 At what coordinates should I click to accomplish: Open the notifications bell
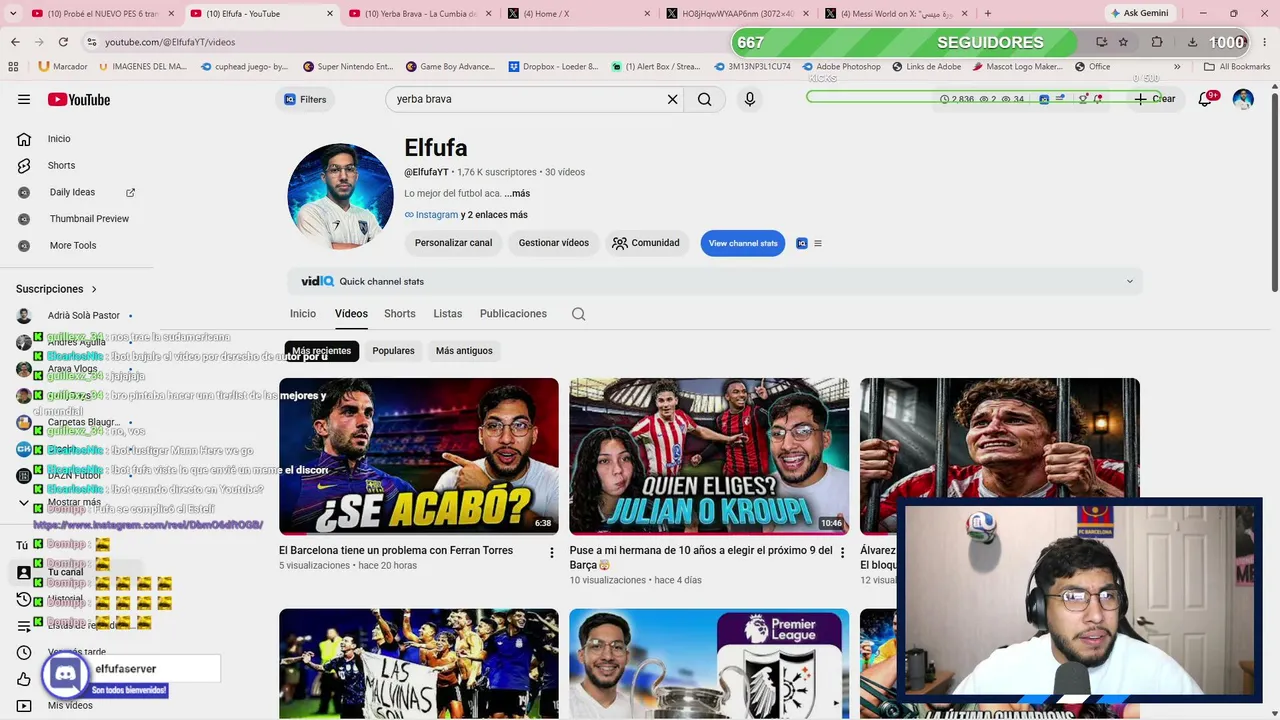[1205, 99]
